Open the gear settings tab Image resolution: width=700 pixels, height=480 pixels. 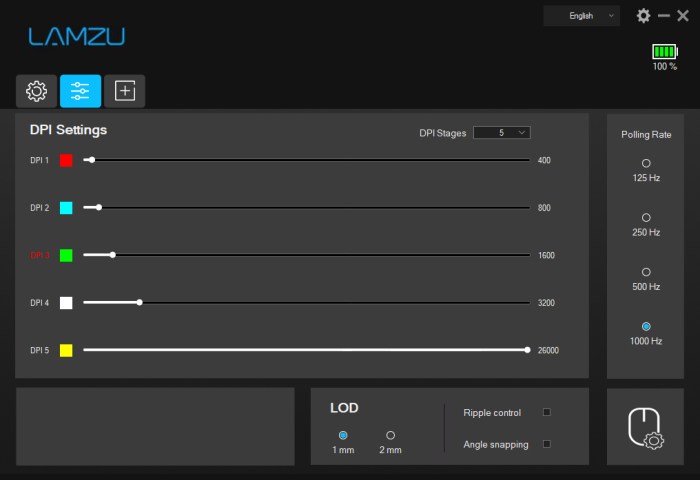pos(36,91)
